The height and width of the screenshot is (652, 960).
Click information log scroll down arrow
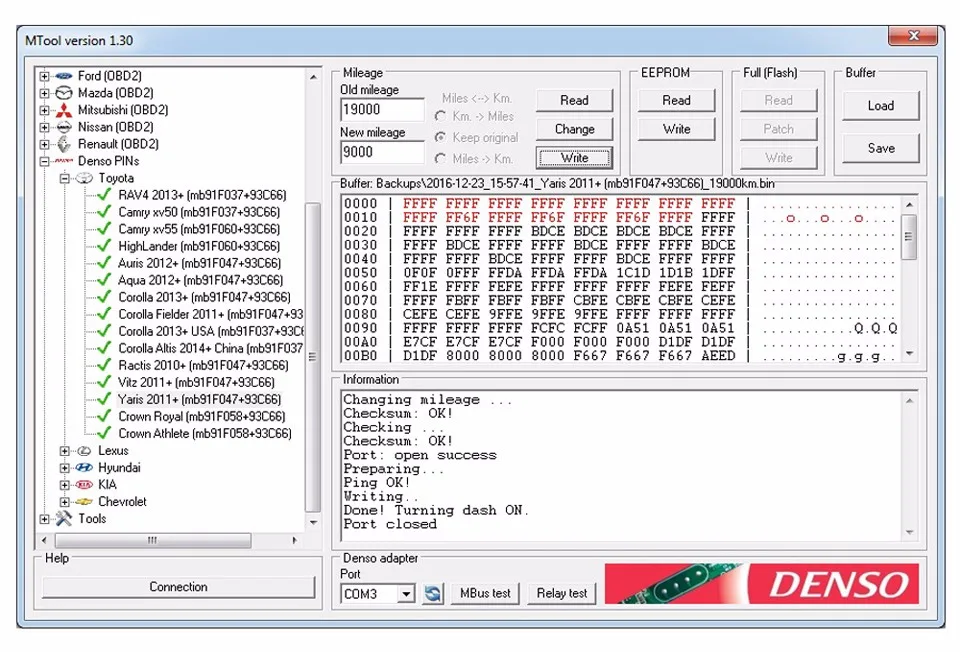[909, 532]
